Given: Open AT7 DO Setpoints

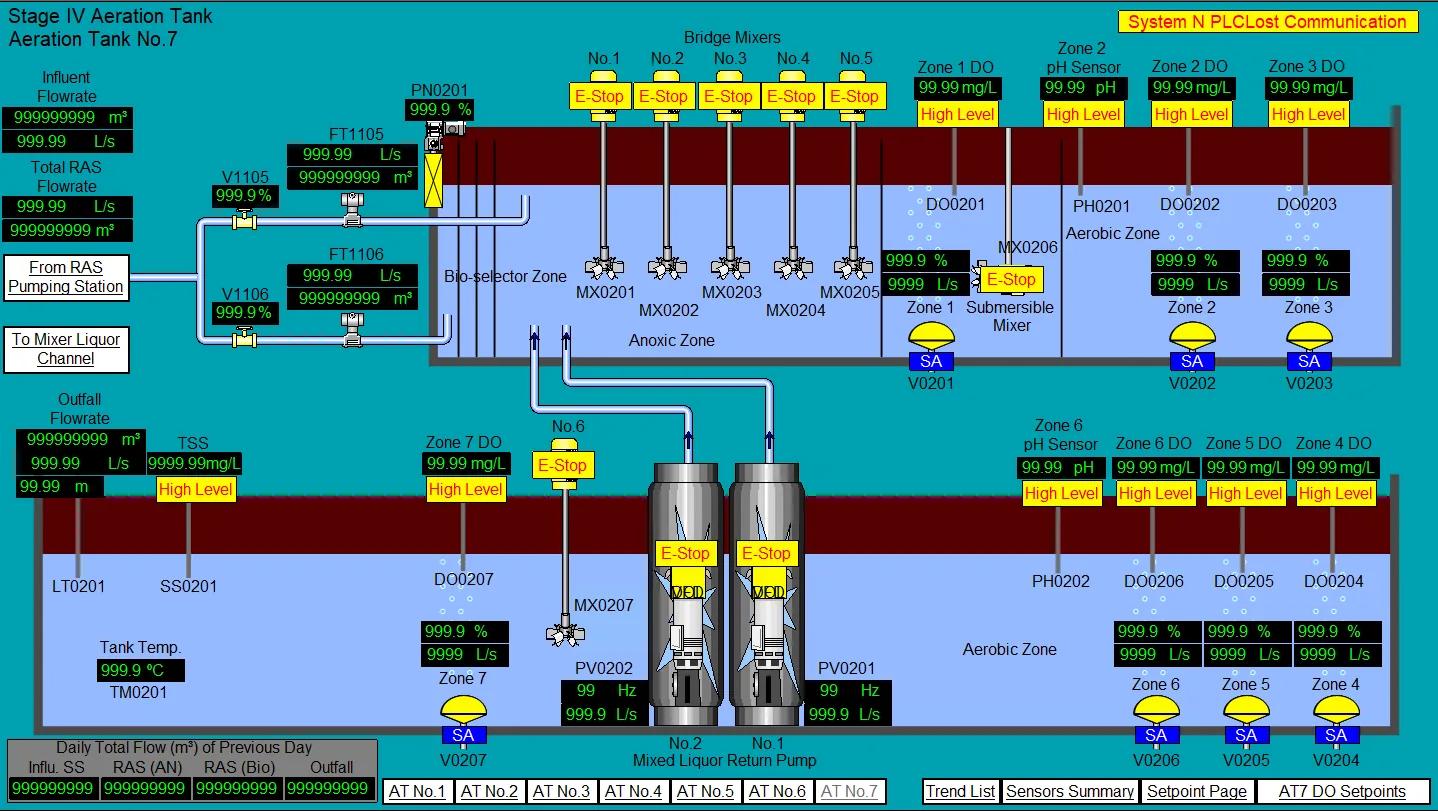Looking at the screenshot, I should (x=1342, y=792).
